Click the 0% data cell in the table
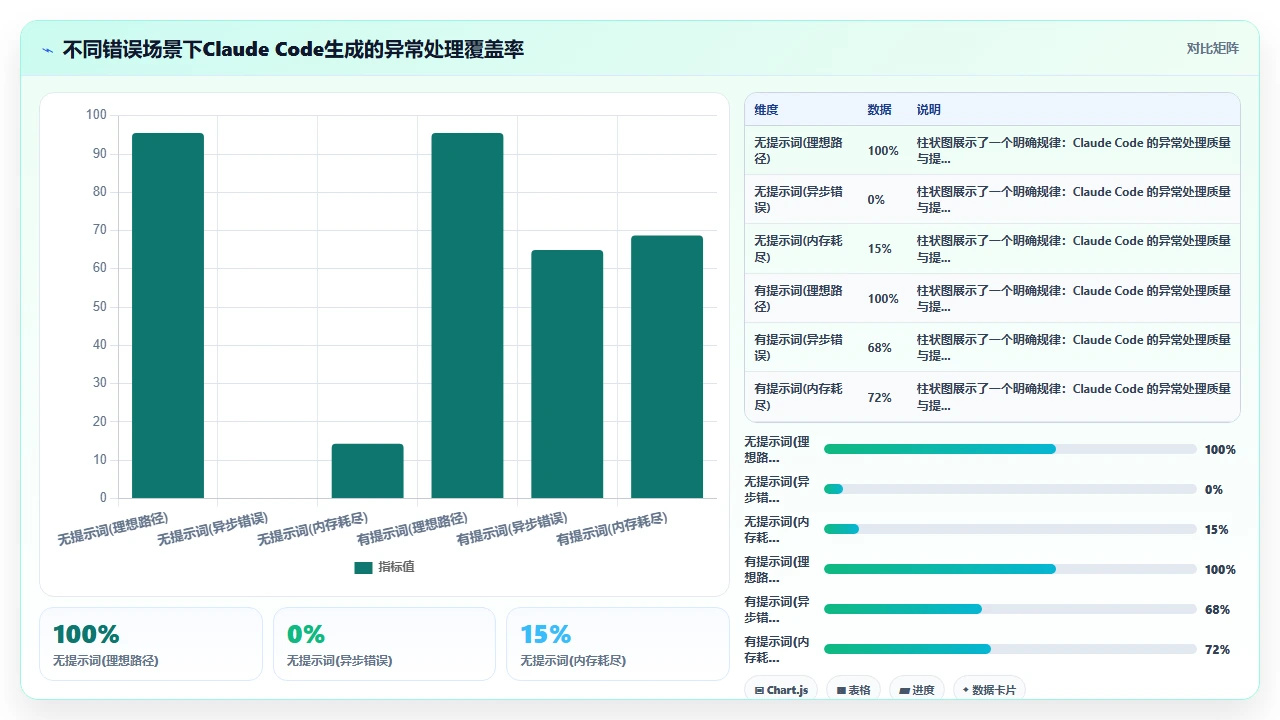The image size is (1280, 720). click(x=883, y=199)
